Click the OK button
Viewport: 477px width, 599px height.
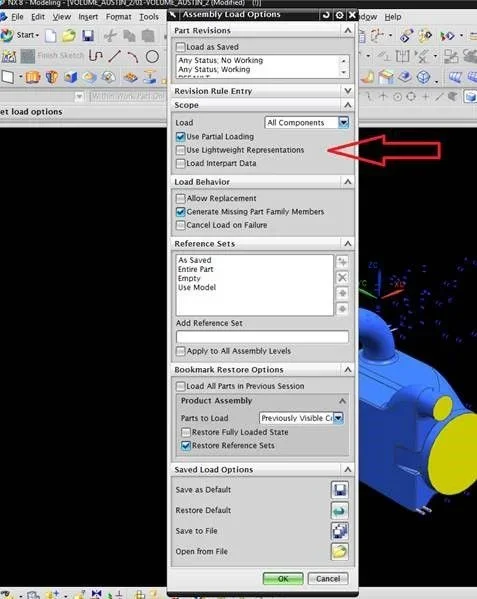click(283, 579)
